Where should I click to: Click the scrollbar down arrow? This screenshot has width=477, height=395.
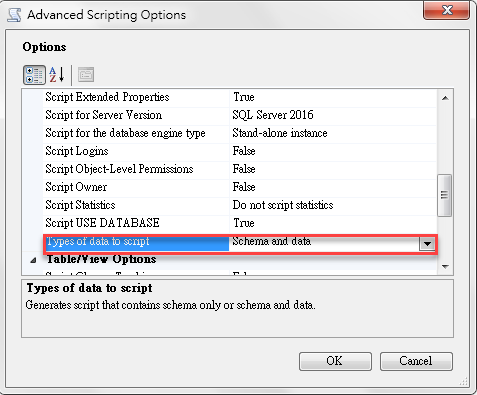pos(445,266)
